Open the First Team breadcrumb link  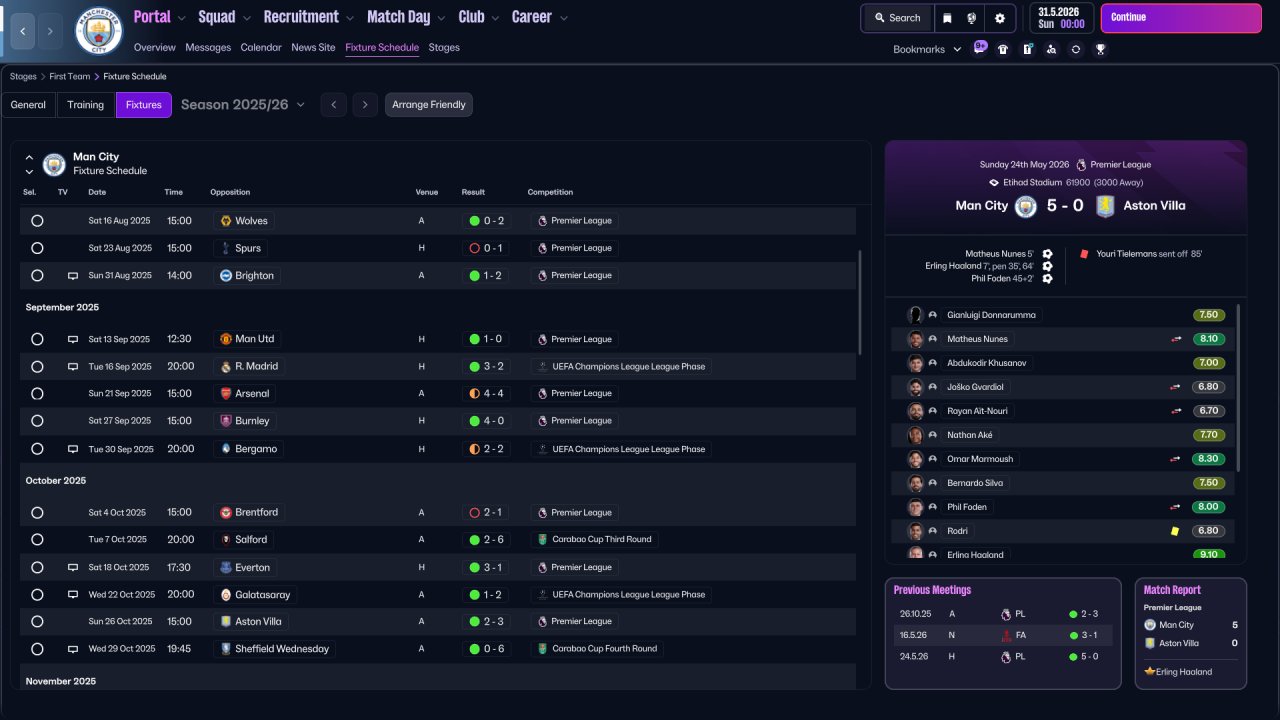point(71,76)
